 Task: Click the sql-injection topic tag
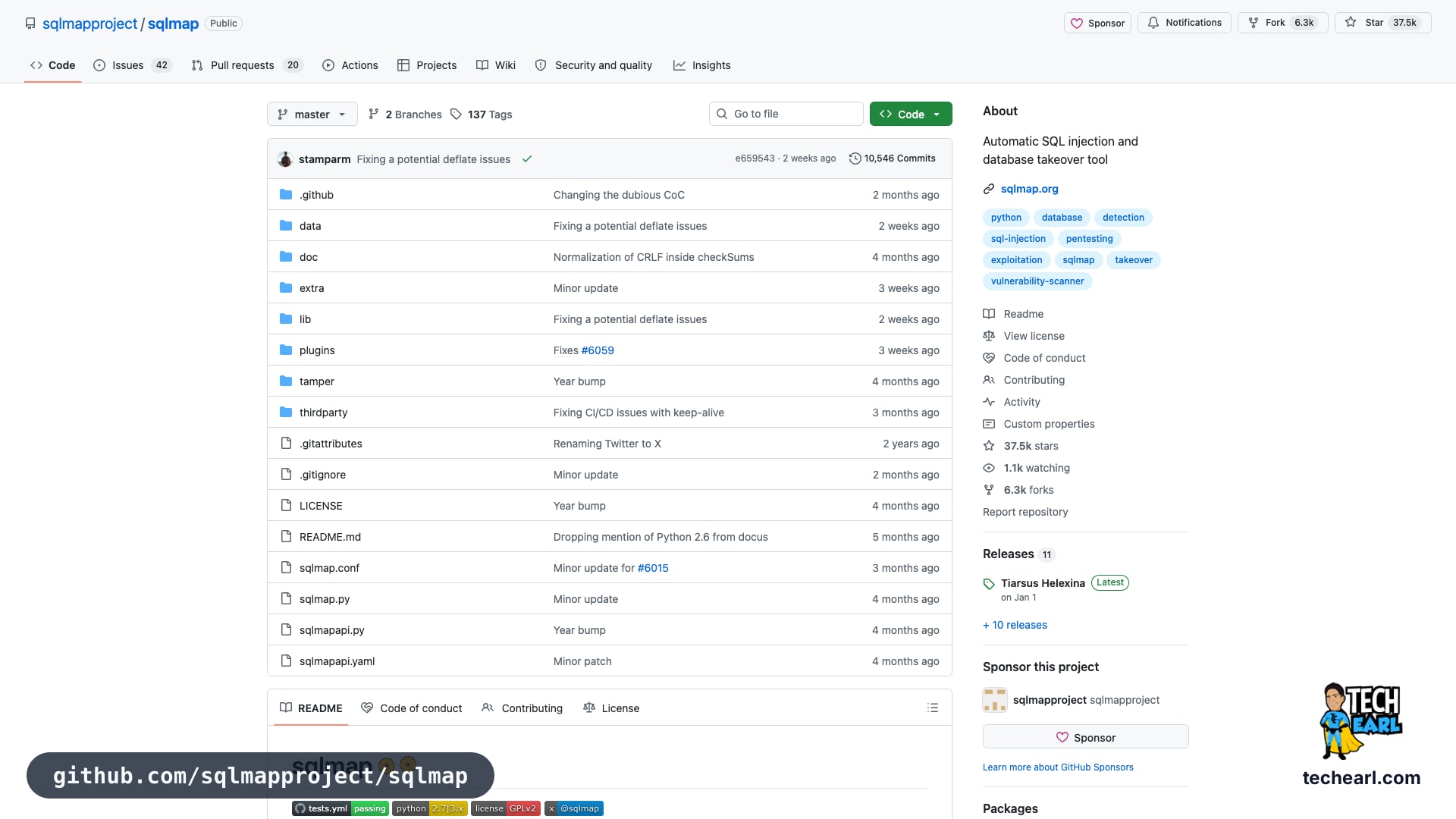click(1018, 239)
